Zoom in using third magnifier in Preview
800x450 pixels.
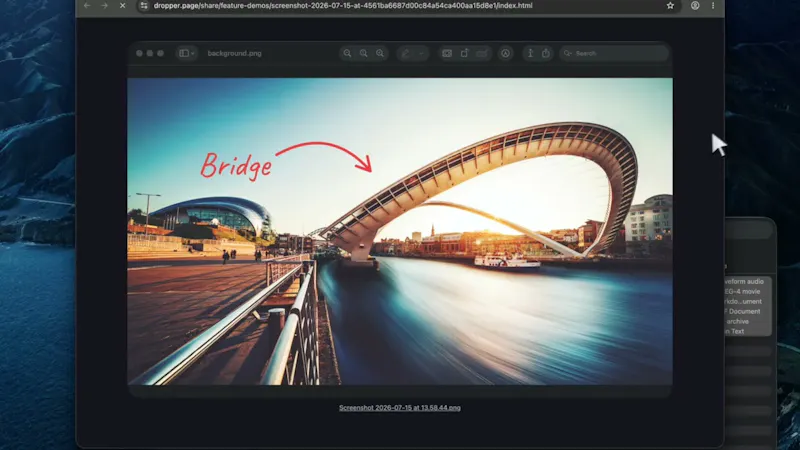380,53
